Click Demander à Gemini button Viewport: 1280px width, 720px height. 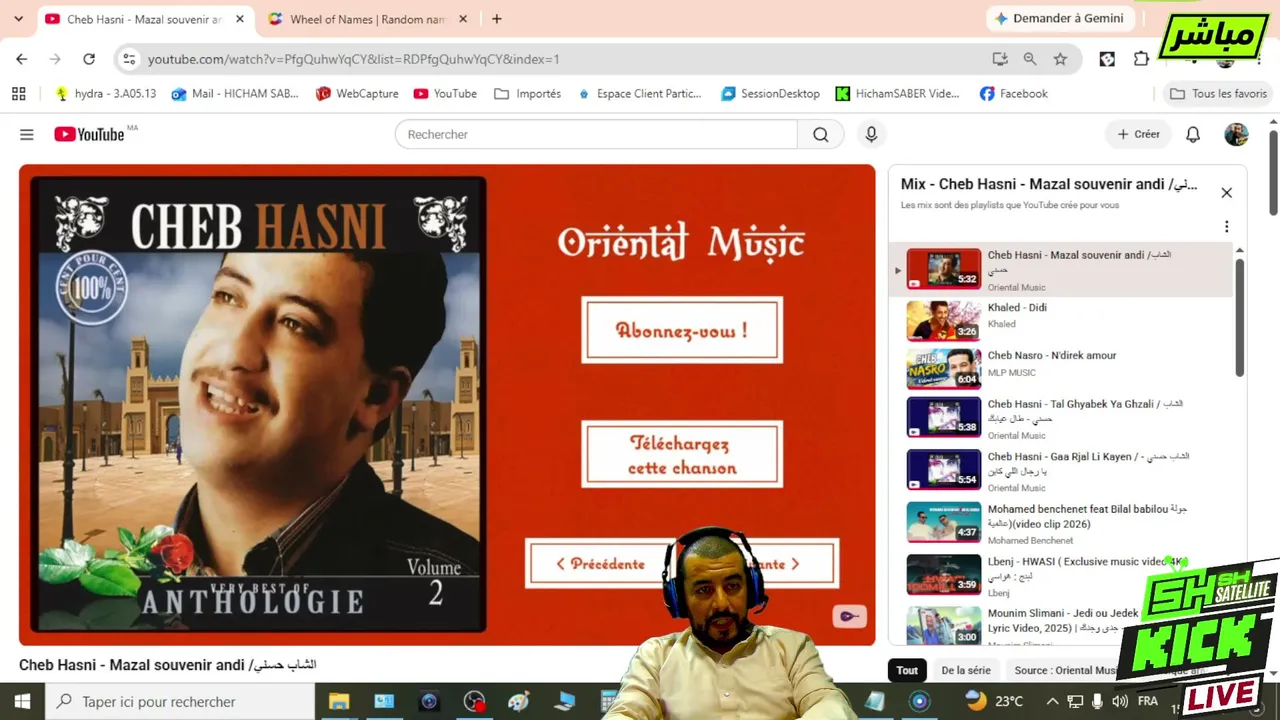tap(1059, 19)
